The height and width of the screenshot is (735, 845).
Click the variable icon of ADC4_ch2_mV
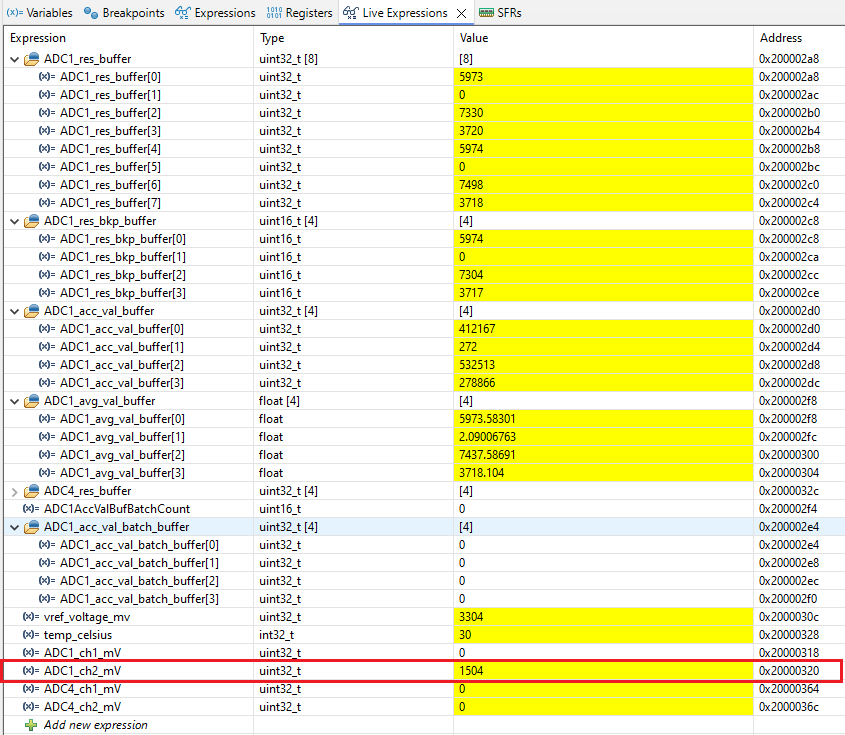31,707
